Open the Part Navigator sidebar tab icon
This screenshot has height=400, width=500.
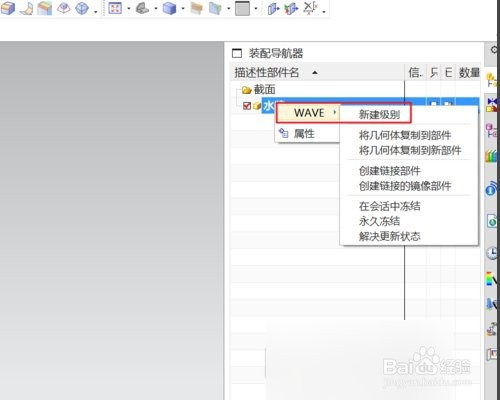click(x=493, y=131)
